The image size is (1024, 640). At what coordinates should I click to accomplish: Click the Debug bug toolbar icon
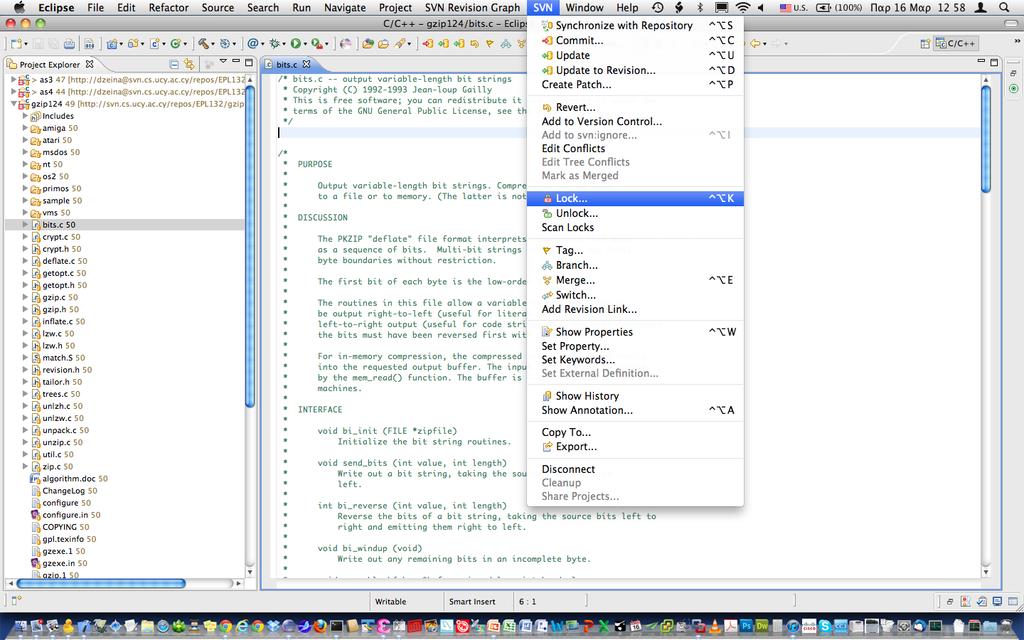(x=274, y=44)
